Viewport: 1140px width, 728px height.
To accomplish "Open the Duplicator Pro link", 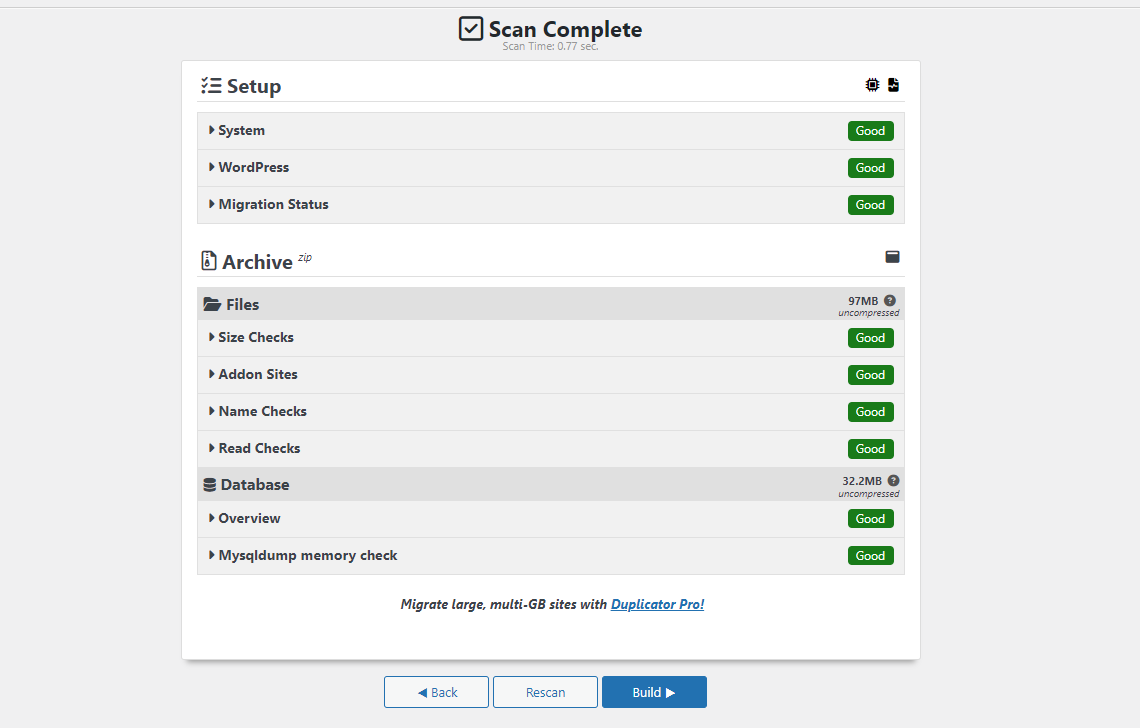I will pyautogui.click(x=657, y=604).
